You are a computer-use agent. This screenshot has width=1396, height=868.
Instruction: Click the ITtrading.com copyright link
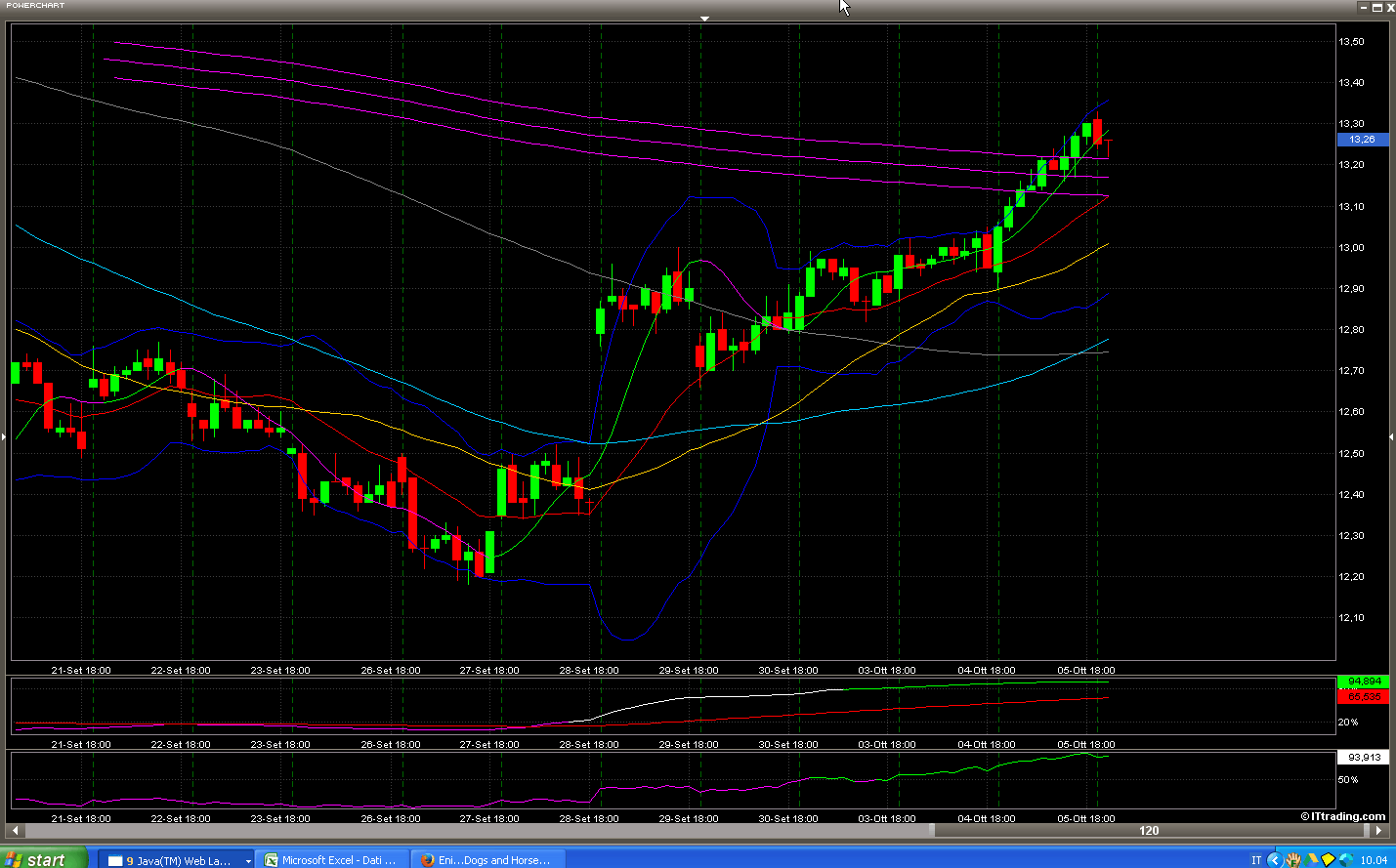(x=1342, y=816)
